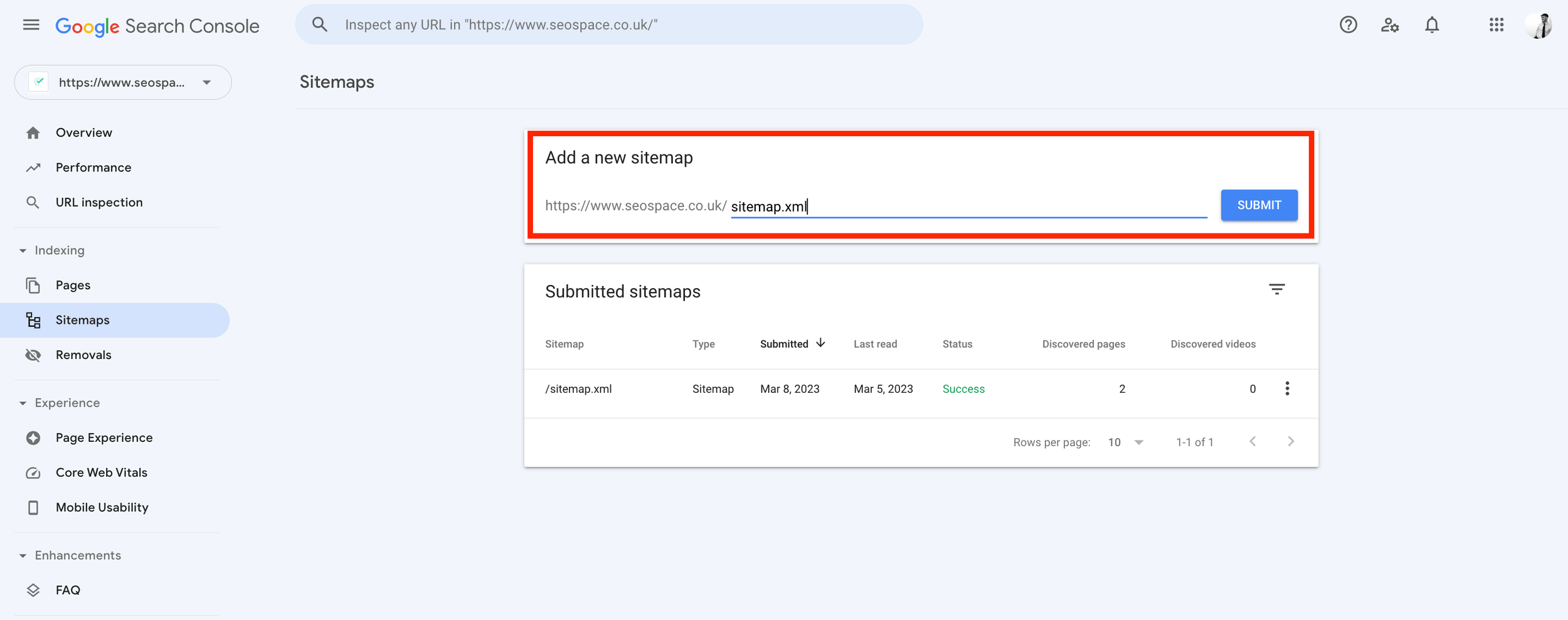The height and width of the screenshot is (620, 1568).
Task: Open the account profile avatar
Action: pos(1539,25)
